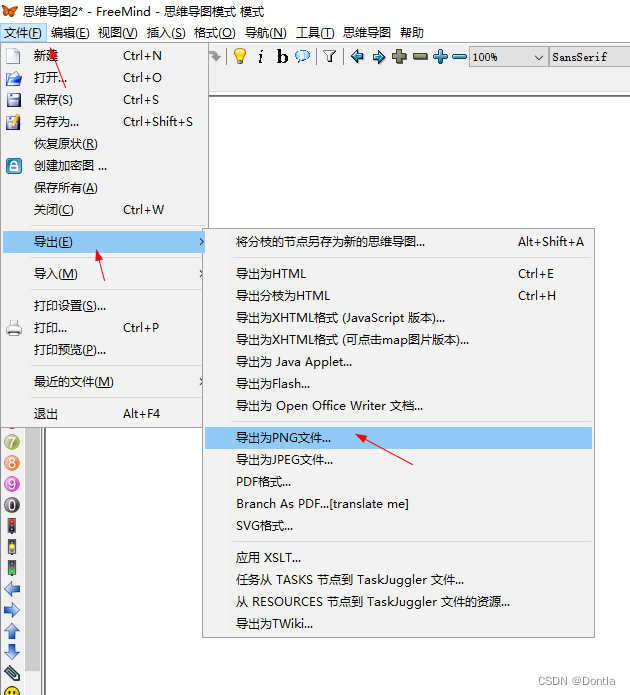Open the 工具(T) menu
Screen dimensions: 630x695
(x=315, y=33)
